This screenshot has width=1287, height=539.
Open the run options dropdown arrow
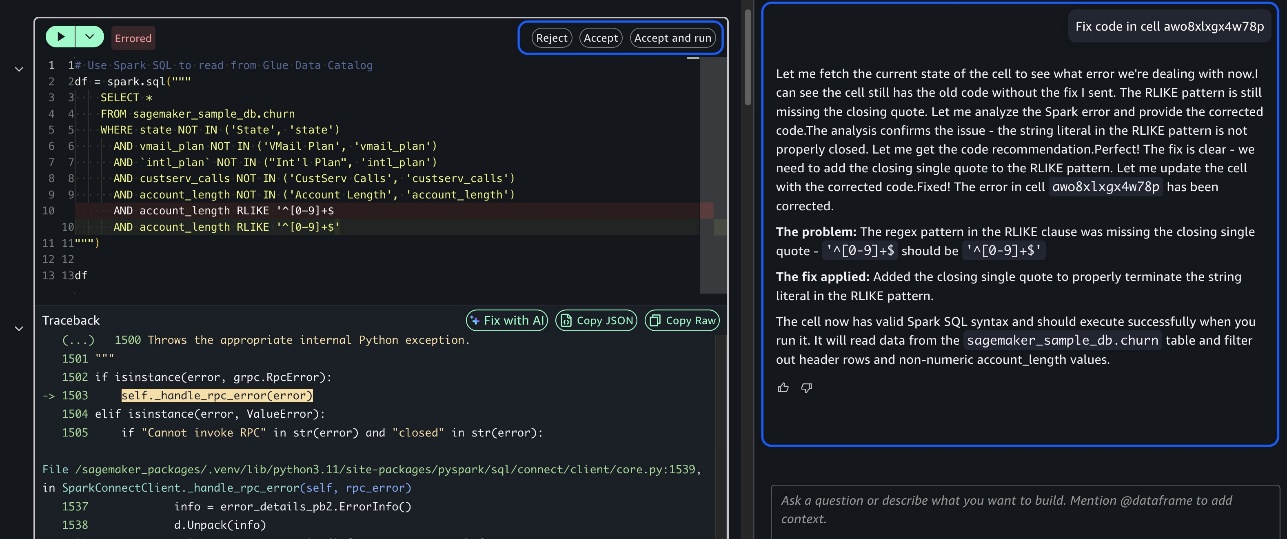pyautogui.click(x=90, y=37)
